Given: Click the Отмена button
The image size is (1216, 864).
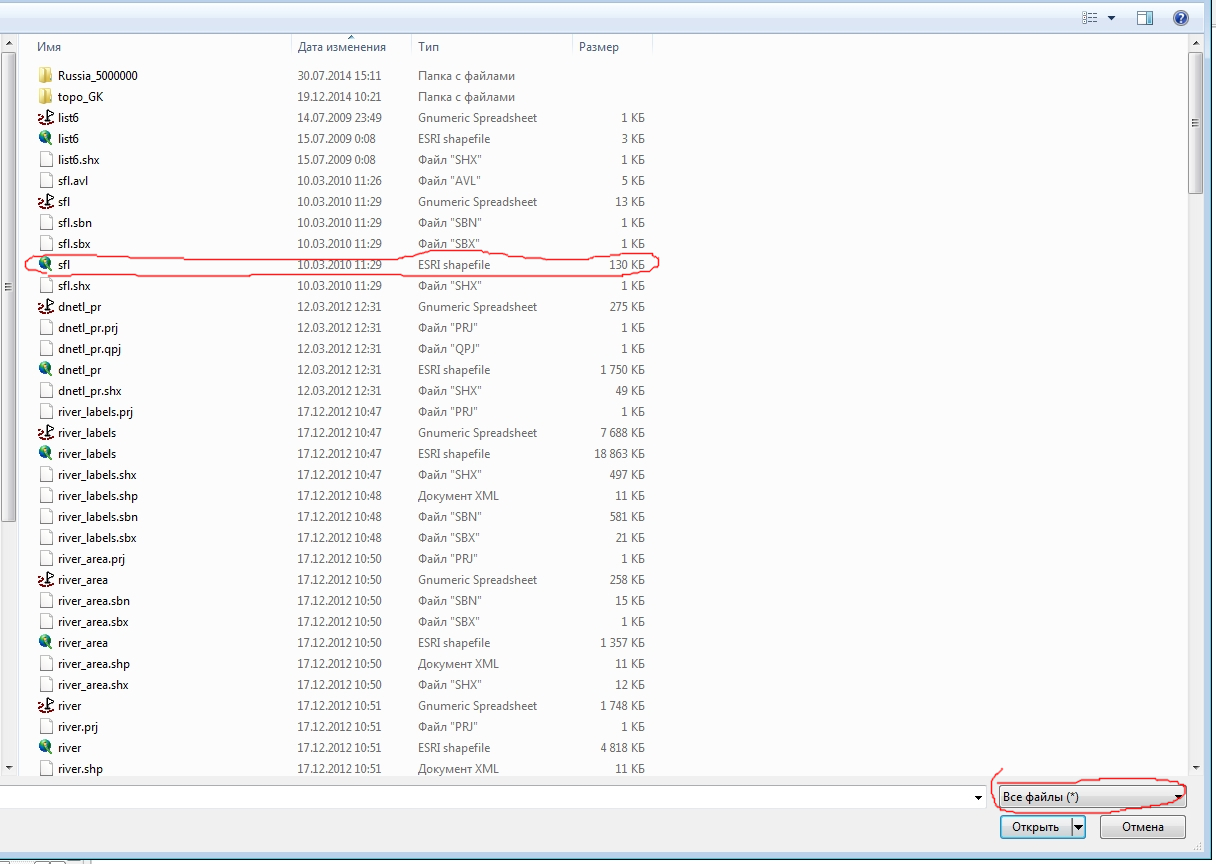Looking at the screenshot, I should [1142, 827].
